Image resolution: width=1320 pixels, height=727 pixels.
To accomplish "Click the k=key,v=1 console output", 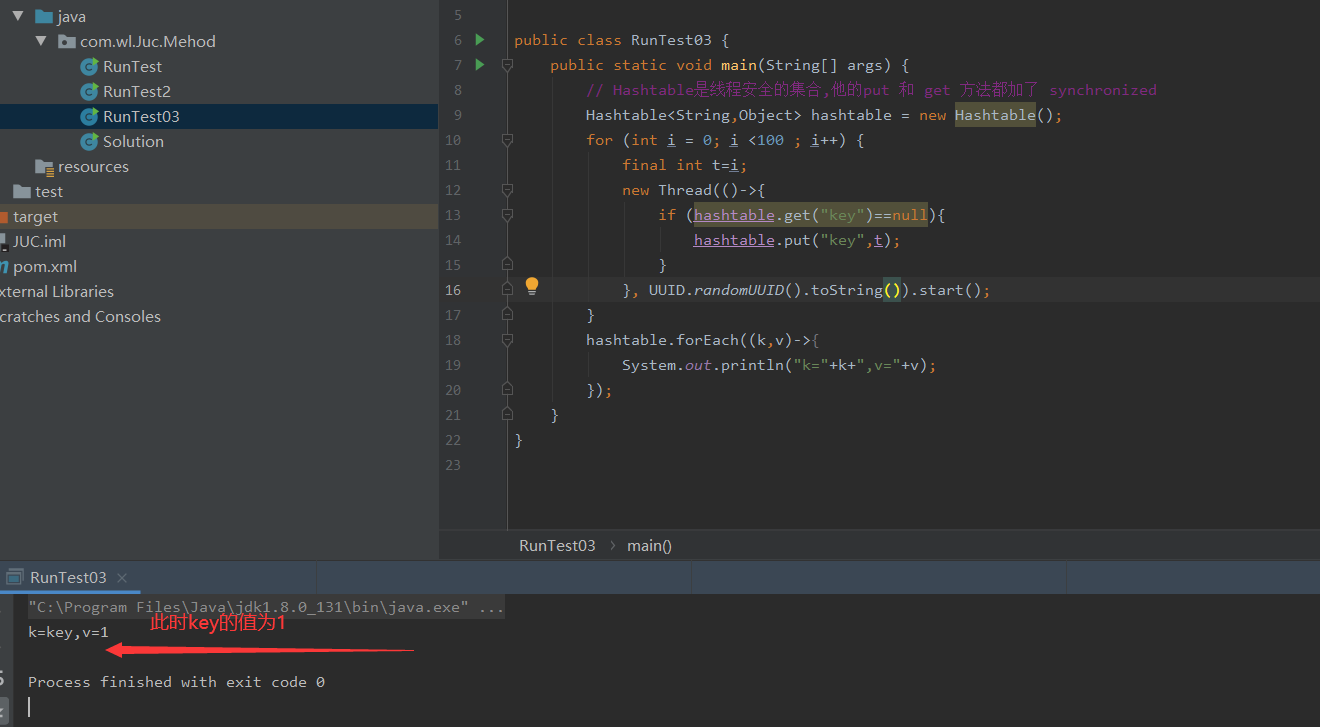I will click(68, 632).
